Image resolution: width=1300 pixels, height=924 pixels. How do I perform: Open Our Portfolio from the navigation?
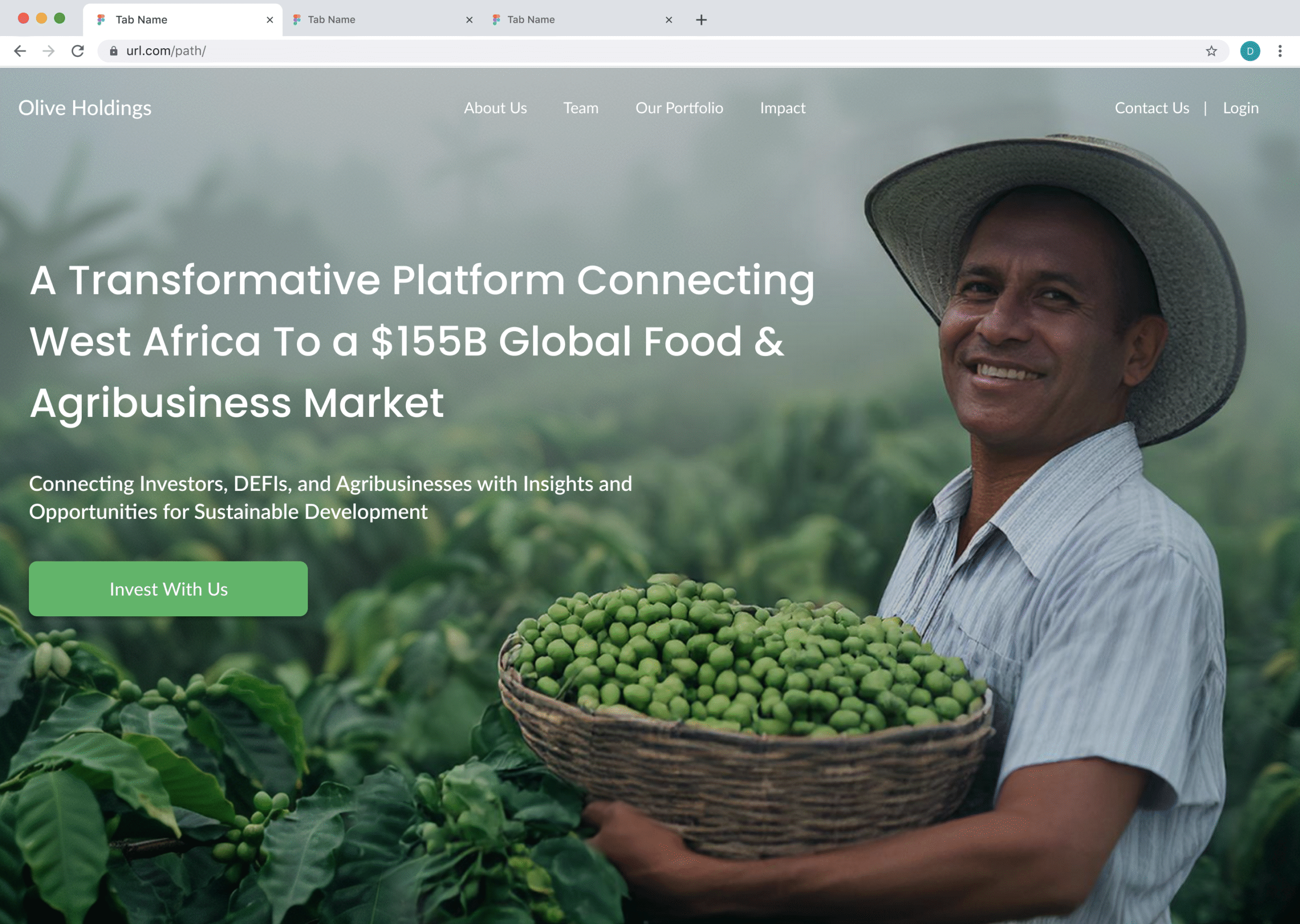(679, 108)
